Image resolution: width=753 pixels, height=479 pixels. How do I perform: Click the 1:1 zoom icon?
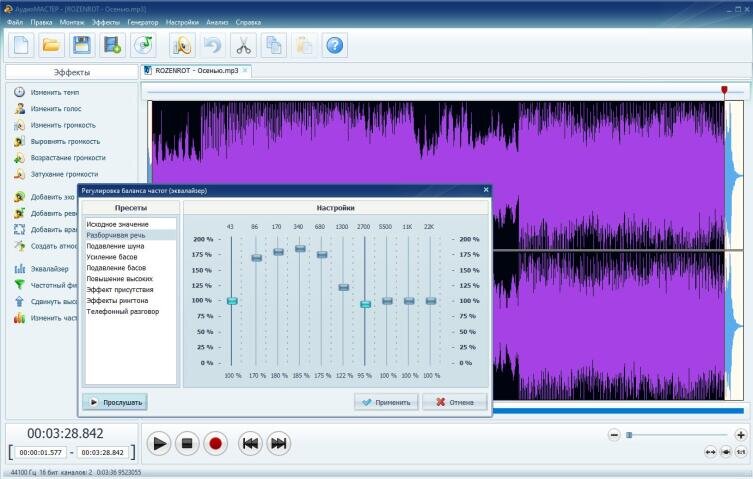coord(741,452)
